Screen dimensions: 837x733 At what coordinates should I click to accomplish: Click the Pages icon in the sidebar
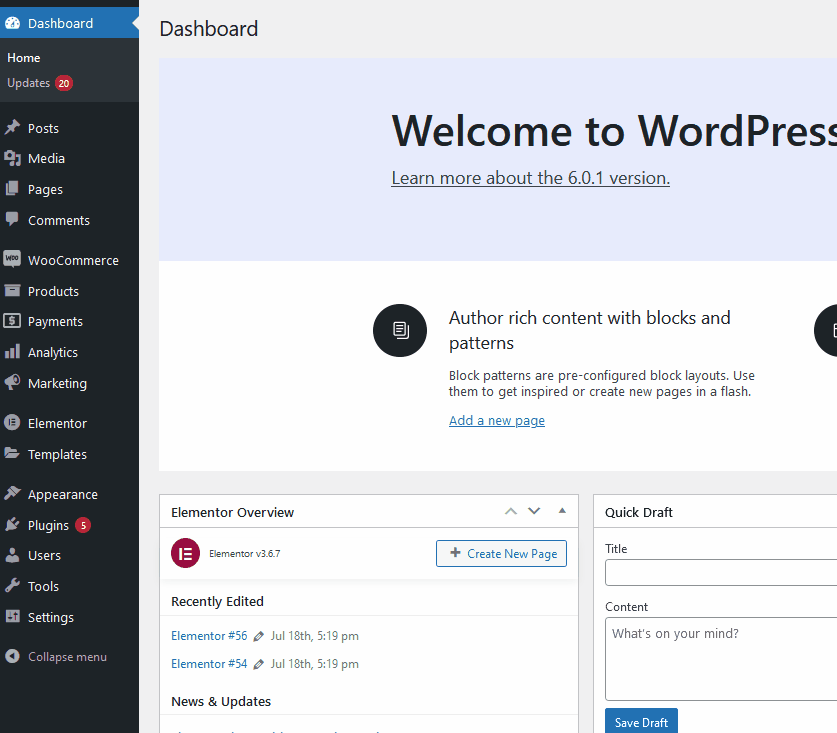coord(14,189)
